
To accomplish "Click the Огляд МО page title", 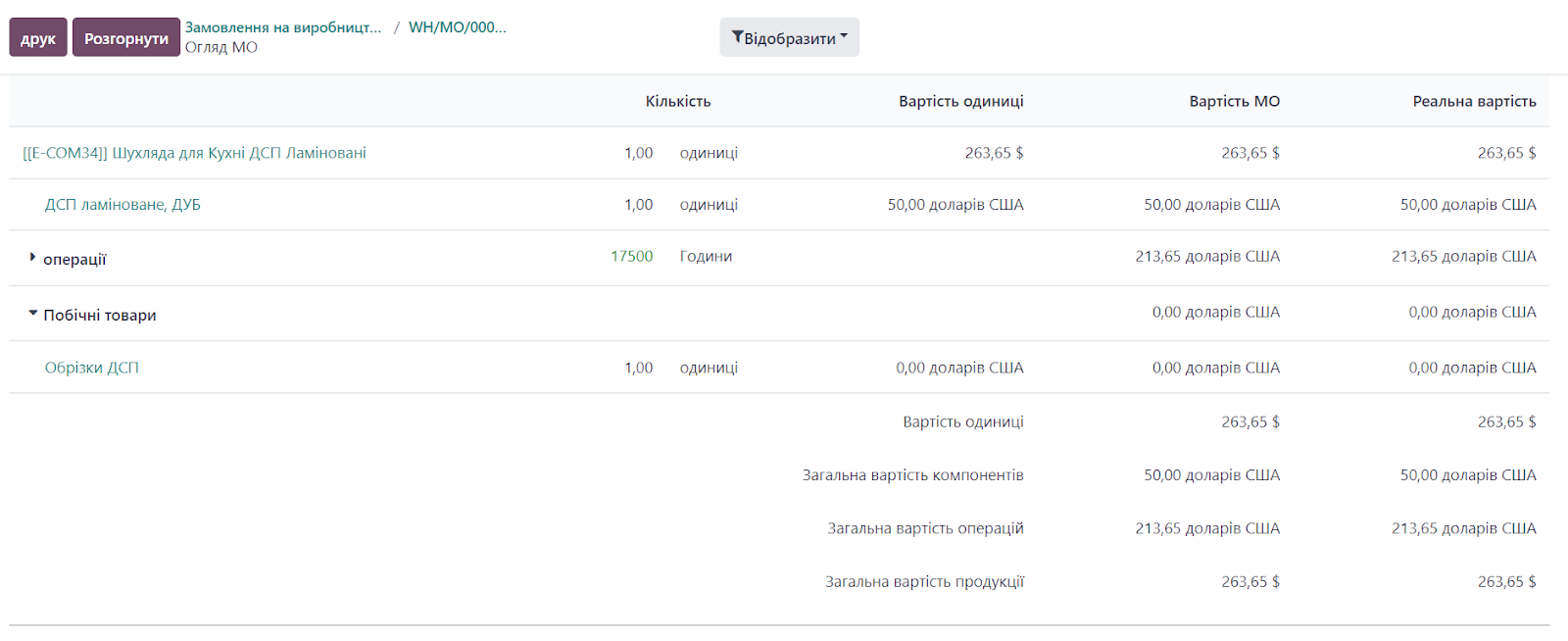I will [x=221, y=47].
